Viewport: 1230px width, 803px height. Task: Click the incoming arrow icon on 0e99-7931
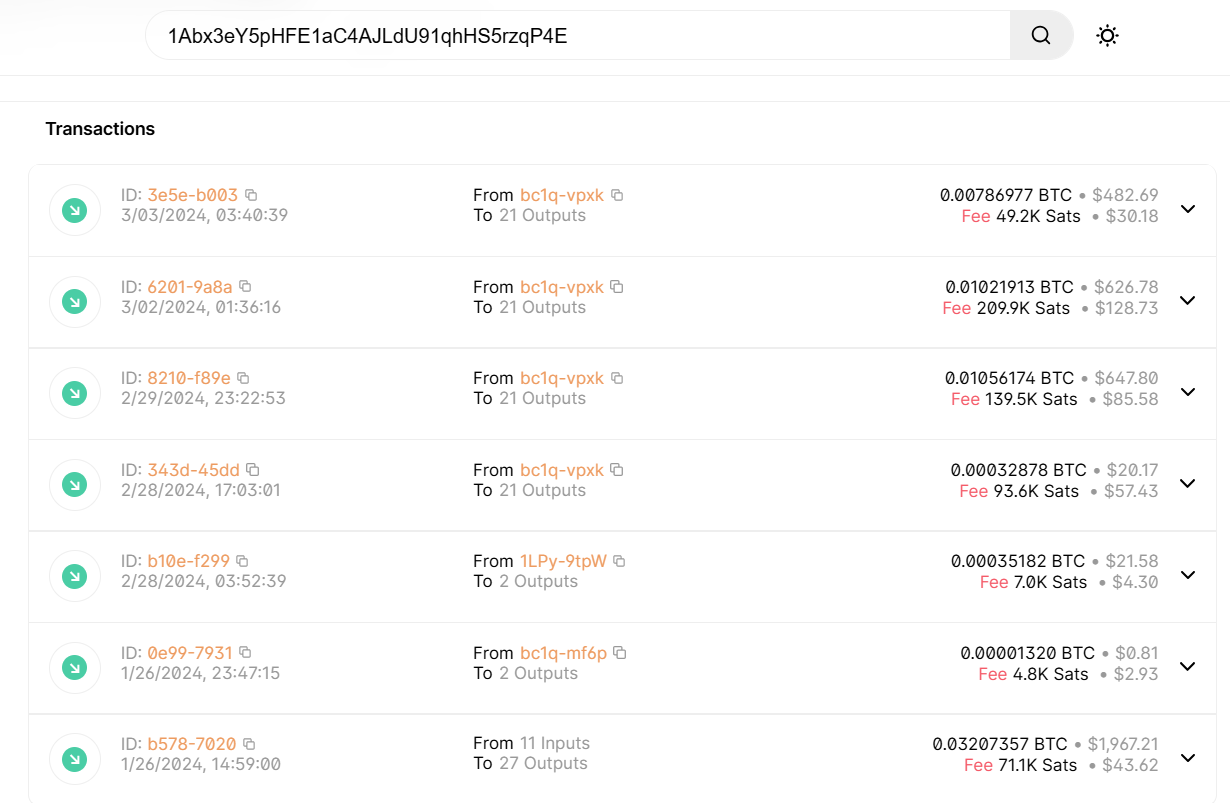click(x=75, y=667)
